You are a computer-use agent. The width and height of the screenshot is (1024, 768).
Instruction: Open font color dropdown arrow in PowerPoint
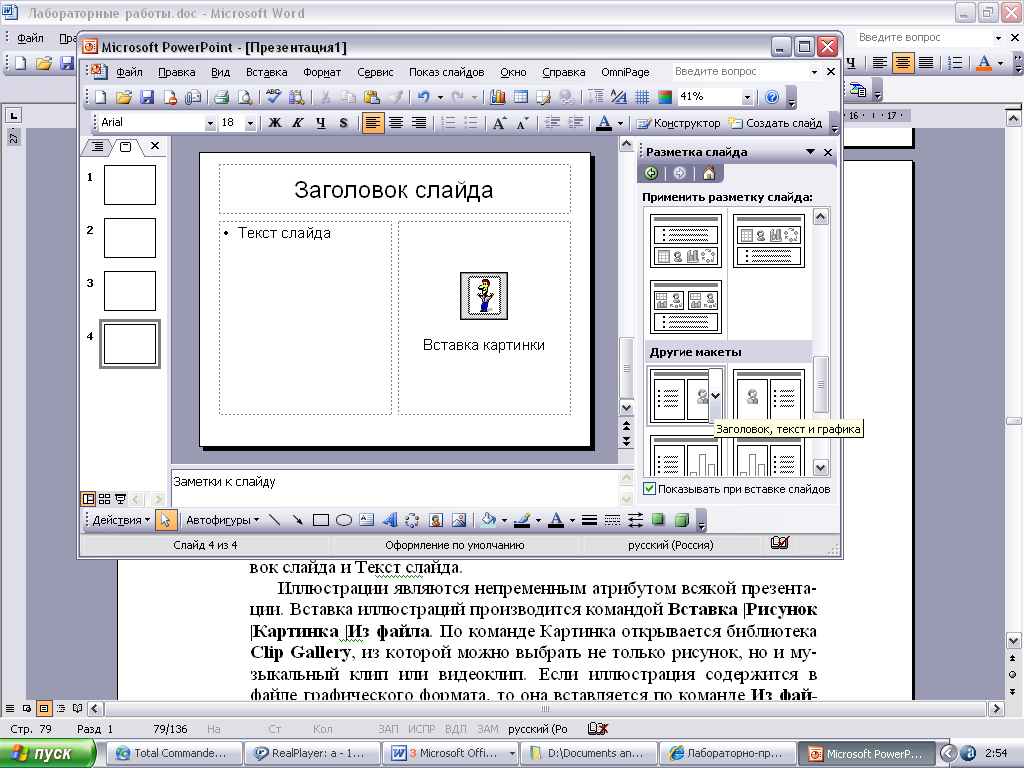(x=620, y=123)
